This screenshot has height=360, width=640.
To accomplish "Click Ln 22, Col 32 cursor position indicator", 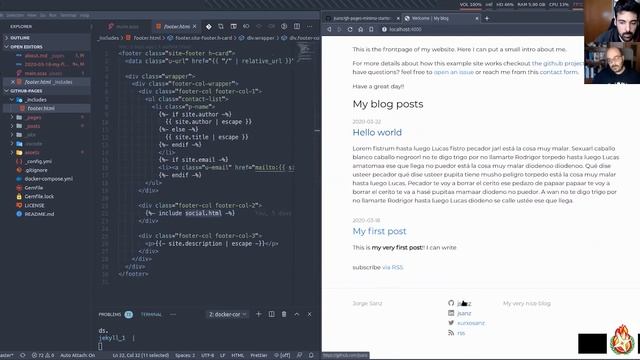I will pos(140,356).
